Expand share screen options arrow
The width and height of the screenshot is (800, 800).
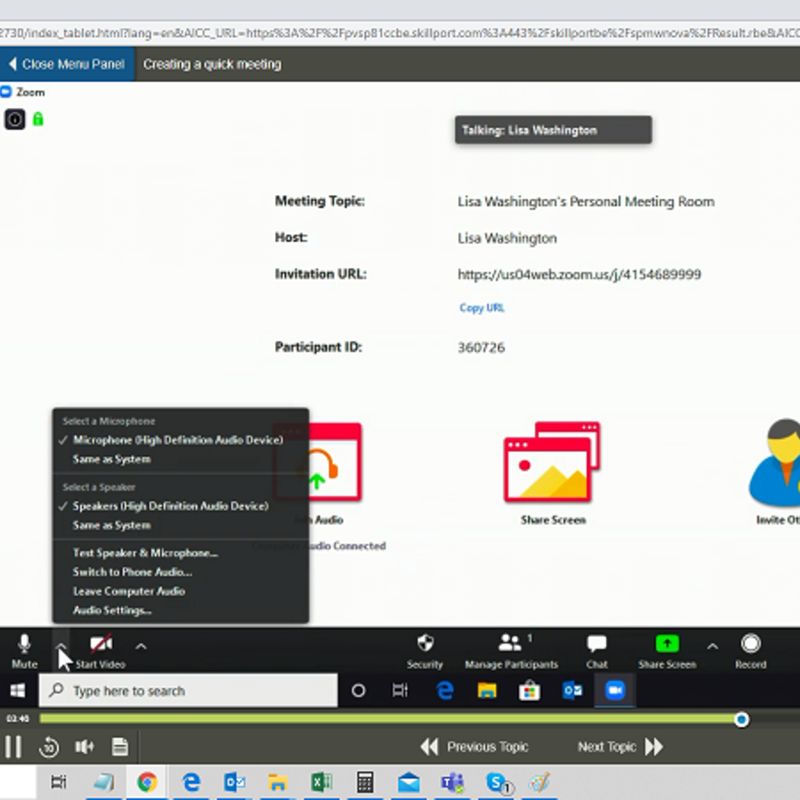click(x=712, y=646)
